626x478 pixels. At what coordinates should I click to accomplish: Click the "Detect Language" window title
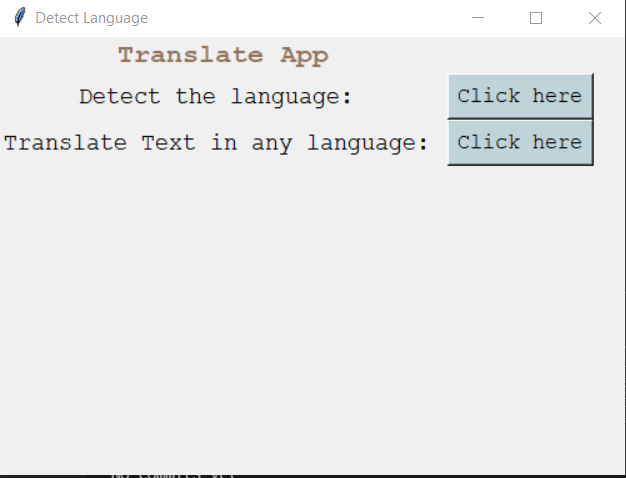[x=91, y=18]
